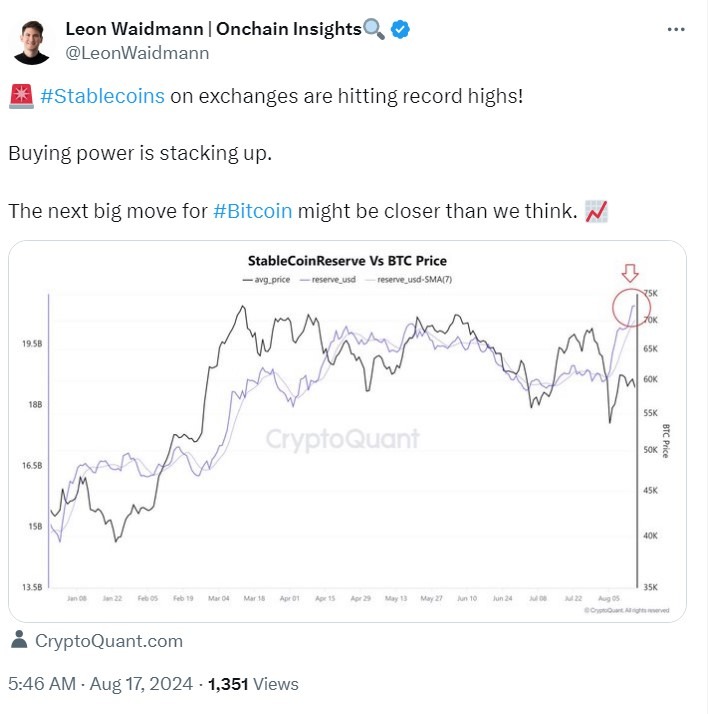Click the avg_price legend entry

point(265,280)
